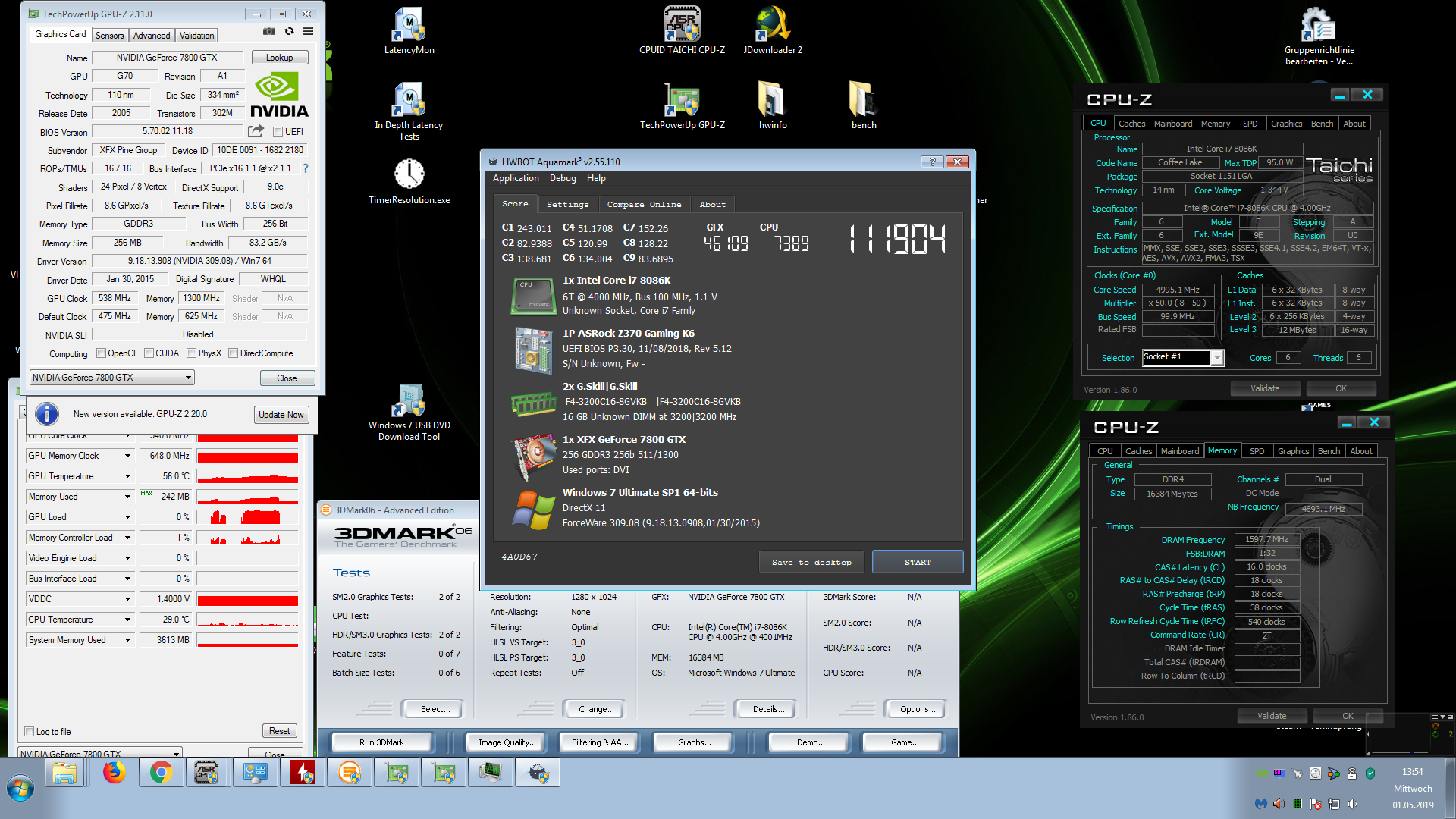Open Aquamark Compare Online tab
This screenshot has height=819, width=1456.
coord(644,205)
